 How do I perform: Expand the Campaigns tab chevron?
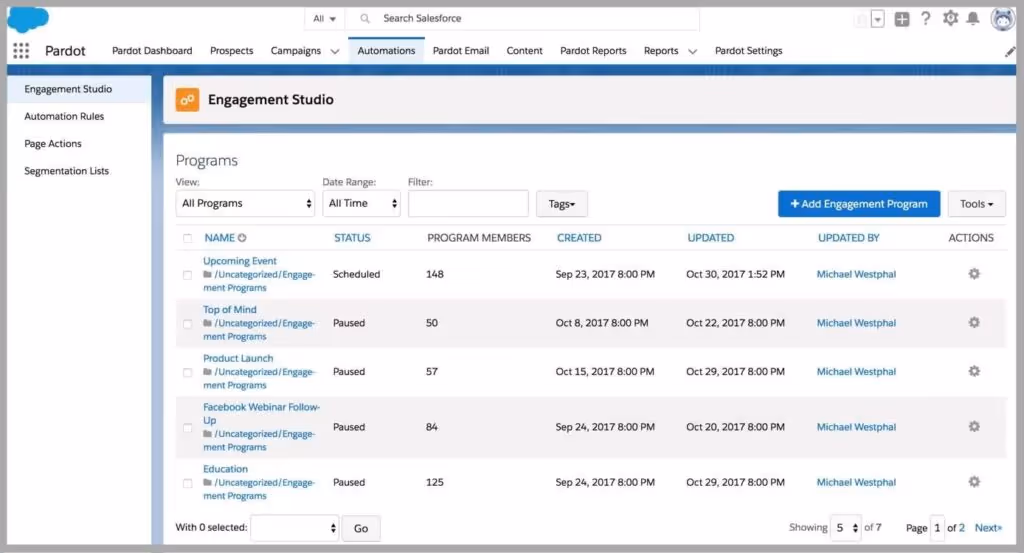pos(335,51)
